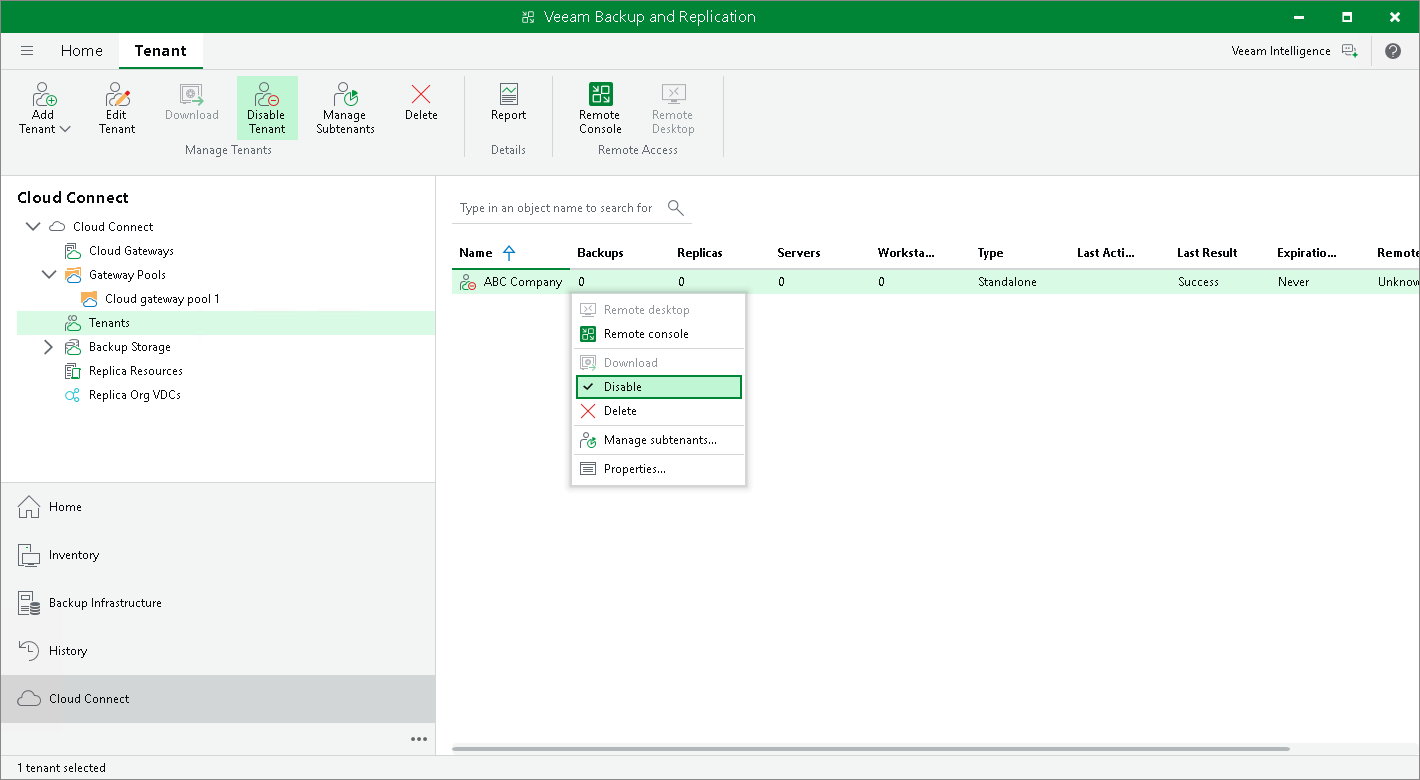Viewport: 1420px width, 780px height.
Task: Click the search magnifier icon
Action: [x=676, y=207]
